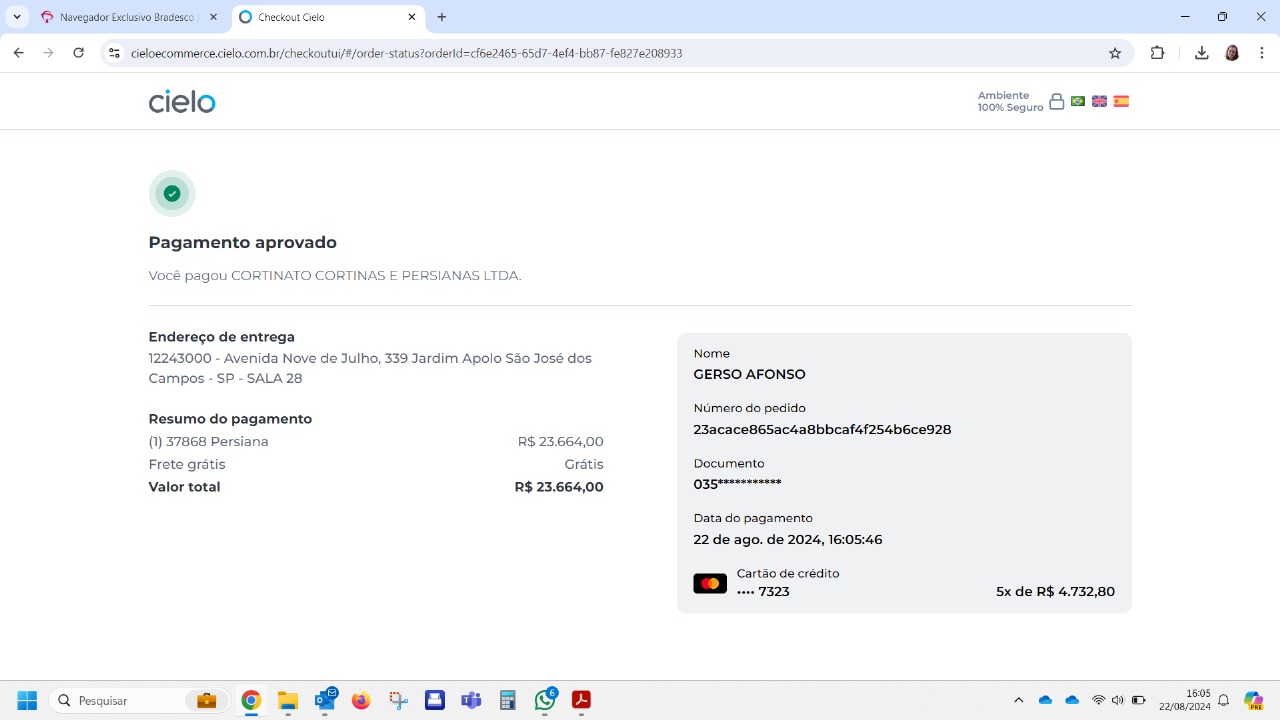This screenshot has height=720, width=1280.
Task: Switch language via the Brazilian flag
Action: pos(1078,101)
